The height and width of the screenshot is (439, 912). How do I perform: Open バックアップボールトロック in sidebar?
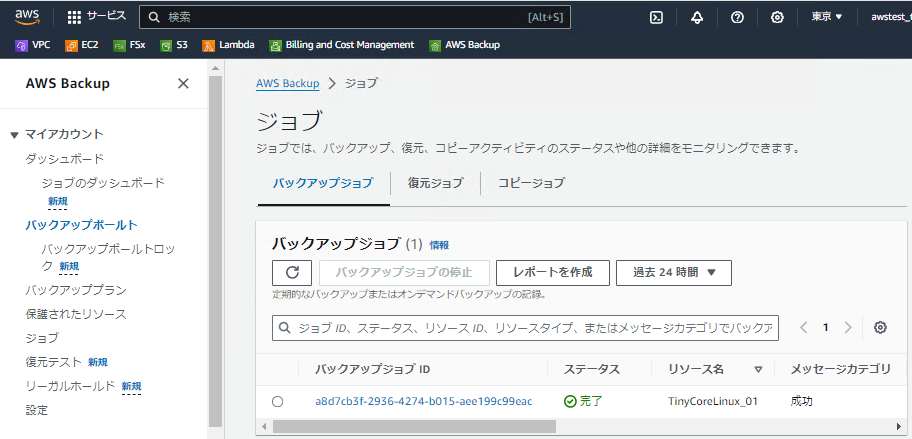pos(108,257)
